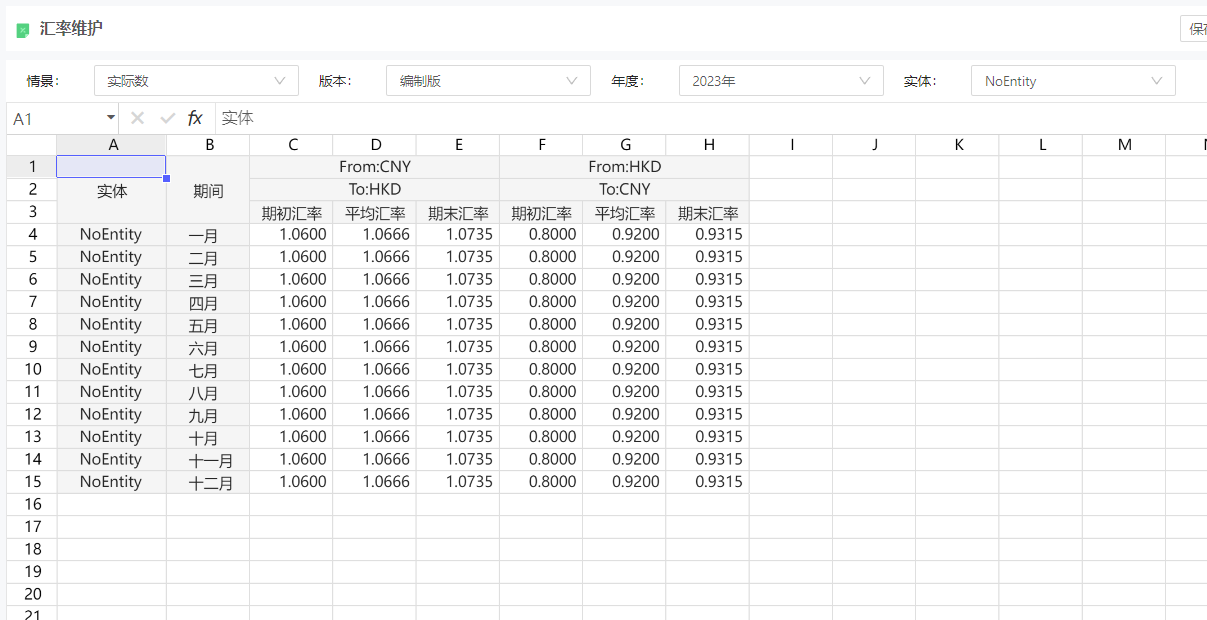
Task: Click the confirm checkmark in formula bar
Action: pos(167,118)
